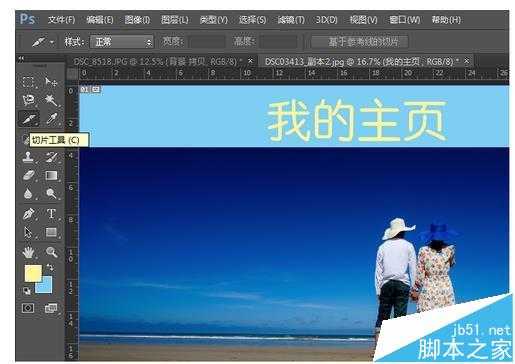
Task: Close the DSC_8518.JPG tab
Action: pos(250,61)
